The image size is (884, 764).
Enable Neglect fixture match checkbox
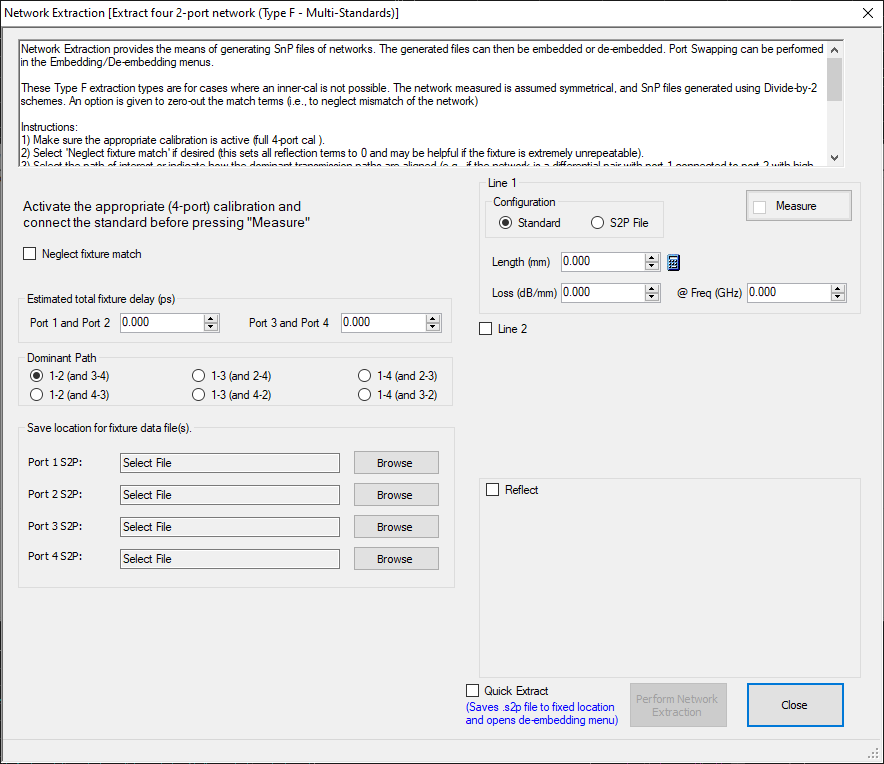(x=30, y=254)
